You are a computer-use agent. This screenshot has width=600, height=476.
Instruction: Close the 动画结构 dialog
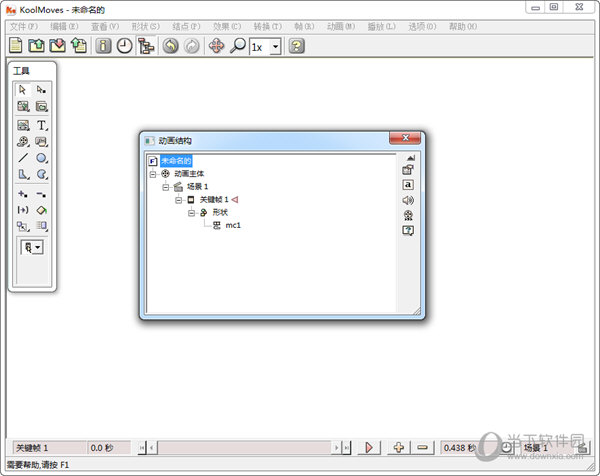click(405, 138)
